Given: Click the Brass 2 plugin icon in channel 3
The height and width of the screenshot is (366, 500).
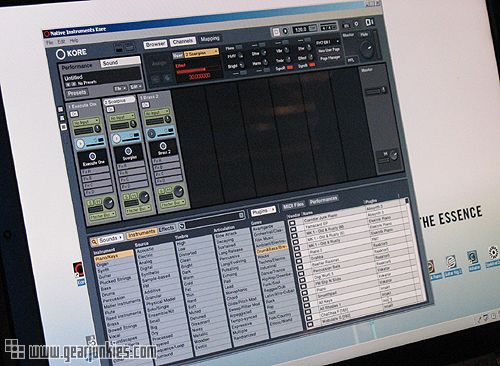Looking at the screenshot, I should pyautogui.click(x=163, y=146).
